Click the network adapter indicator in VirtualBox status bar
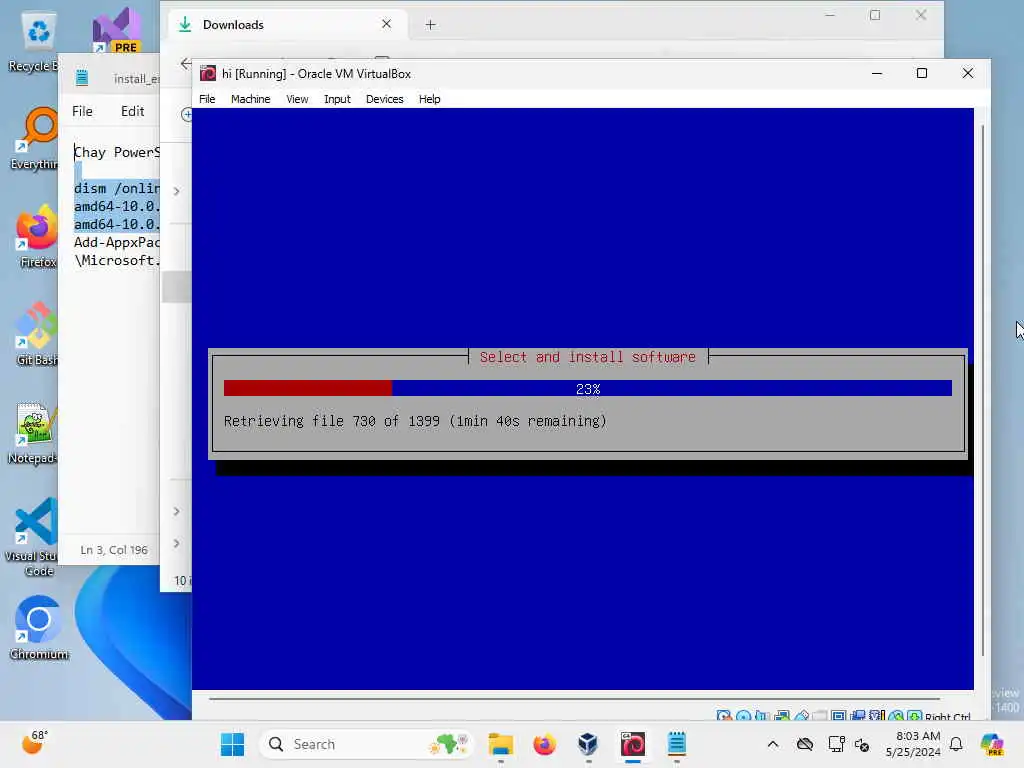 coord(782,716)
